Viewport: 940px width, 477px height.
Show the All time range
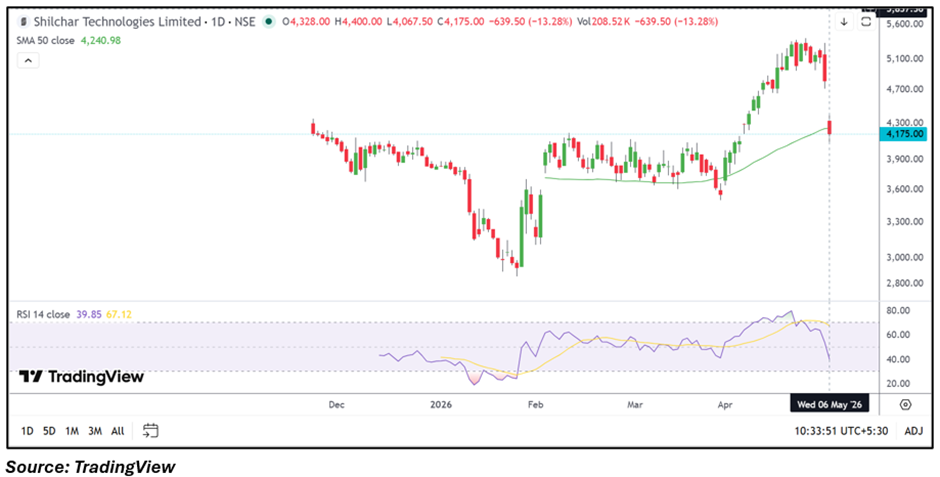point(118,431)
